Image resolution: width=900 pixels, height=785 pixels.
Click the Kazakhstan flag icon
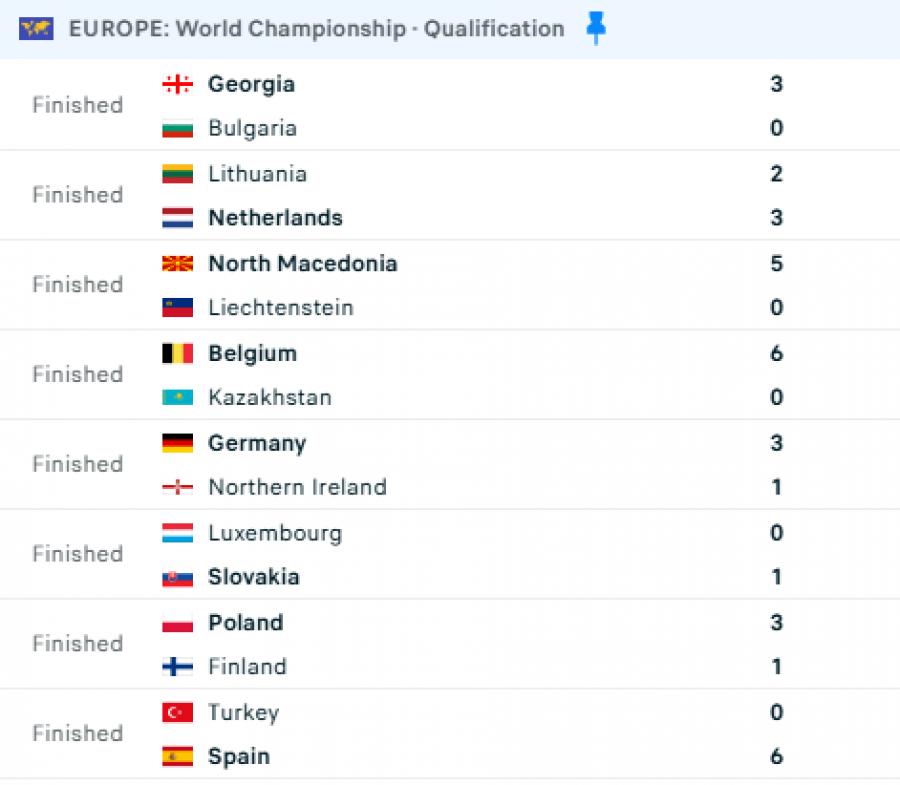(177, 397)
